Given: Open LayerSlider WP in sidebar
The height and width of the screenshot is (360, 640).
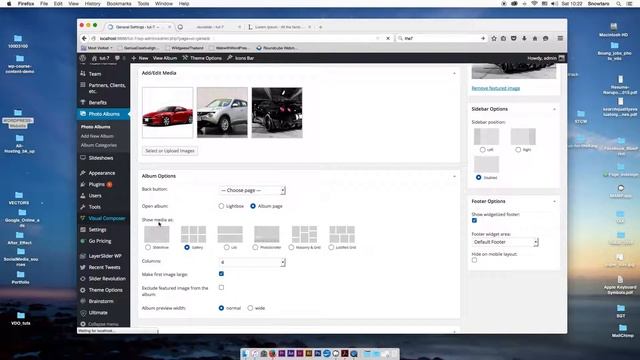Looking at the screenshot, I should click(105, 256).
